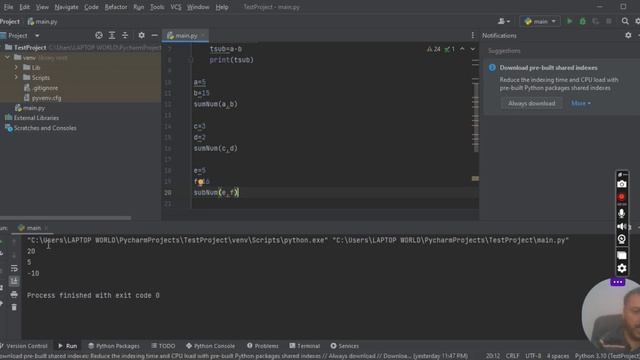
Task: Open recorder overlay settings gear
Action: pos(622,268)
